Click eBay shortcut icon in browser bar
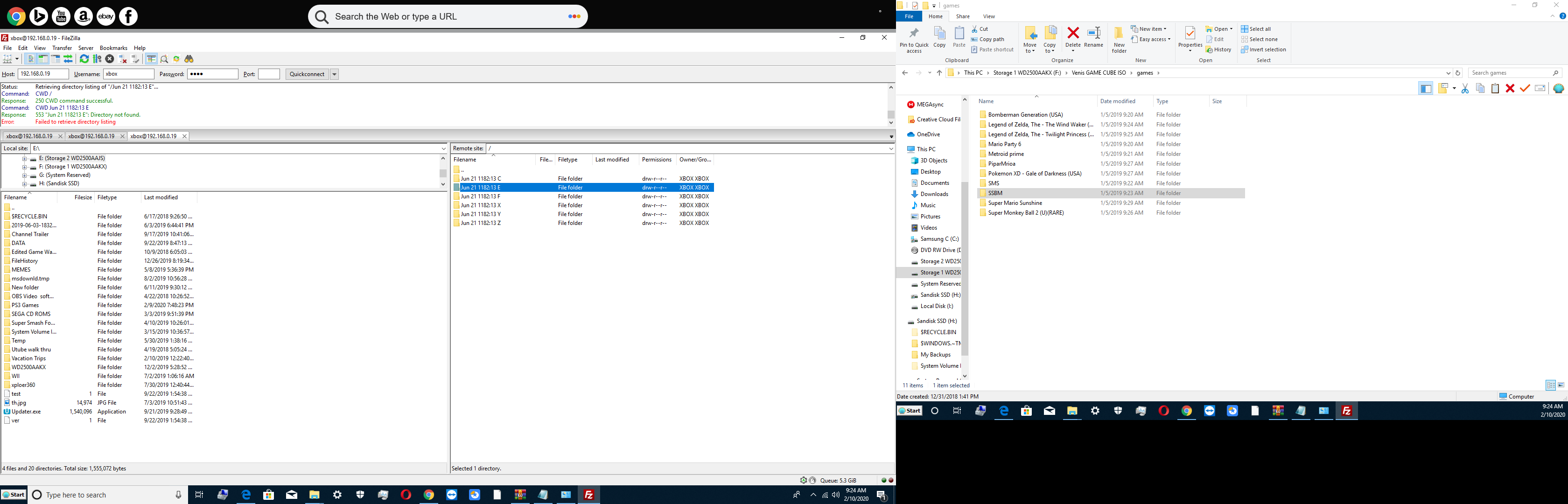Screen dimensions: 1568x504 click(x=106, y=16)
